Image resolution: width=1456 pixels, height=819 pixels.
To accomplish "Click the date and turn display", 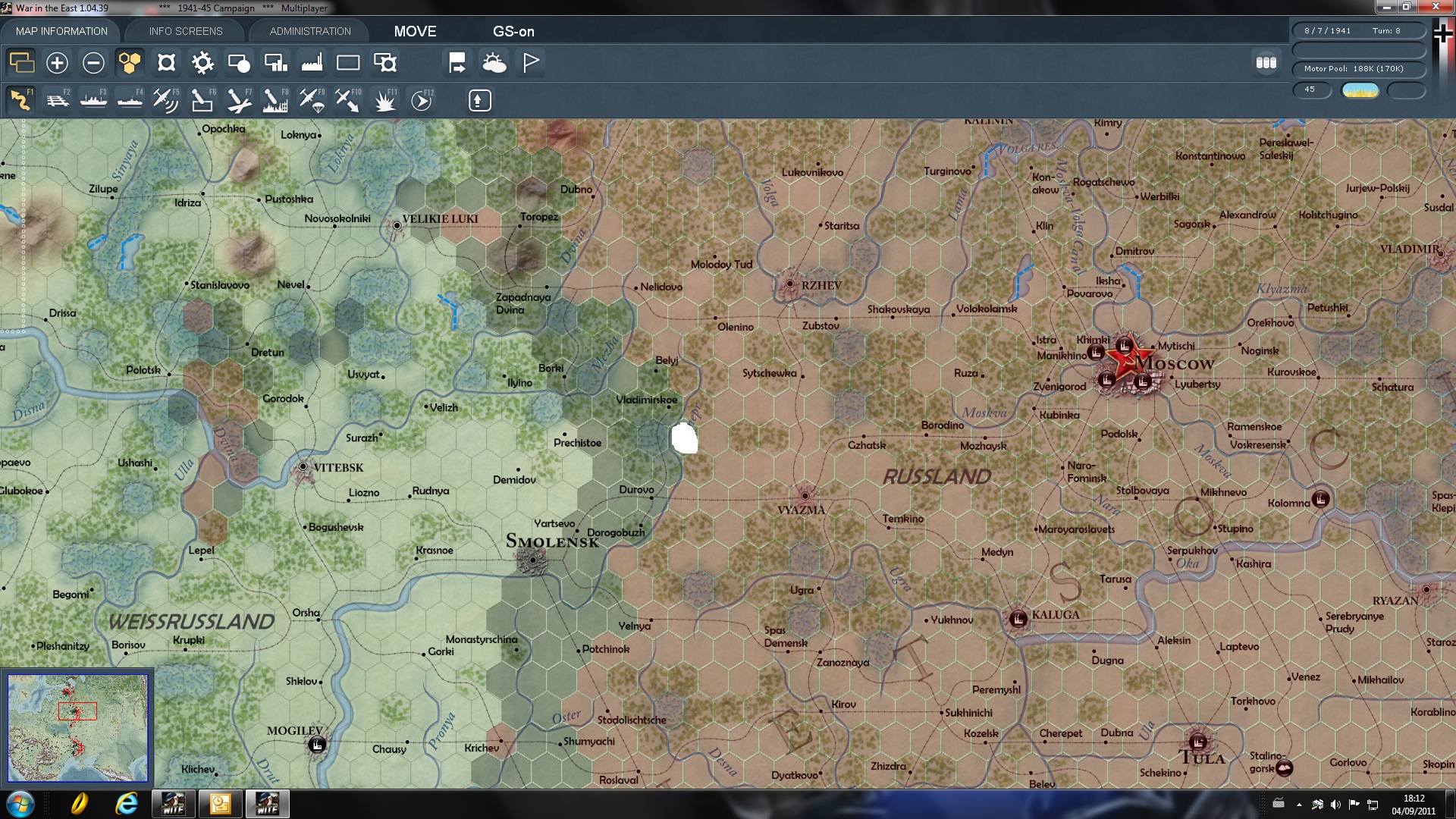I will pos(1359,31).
